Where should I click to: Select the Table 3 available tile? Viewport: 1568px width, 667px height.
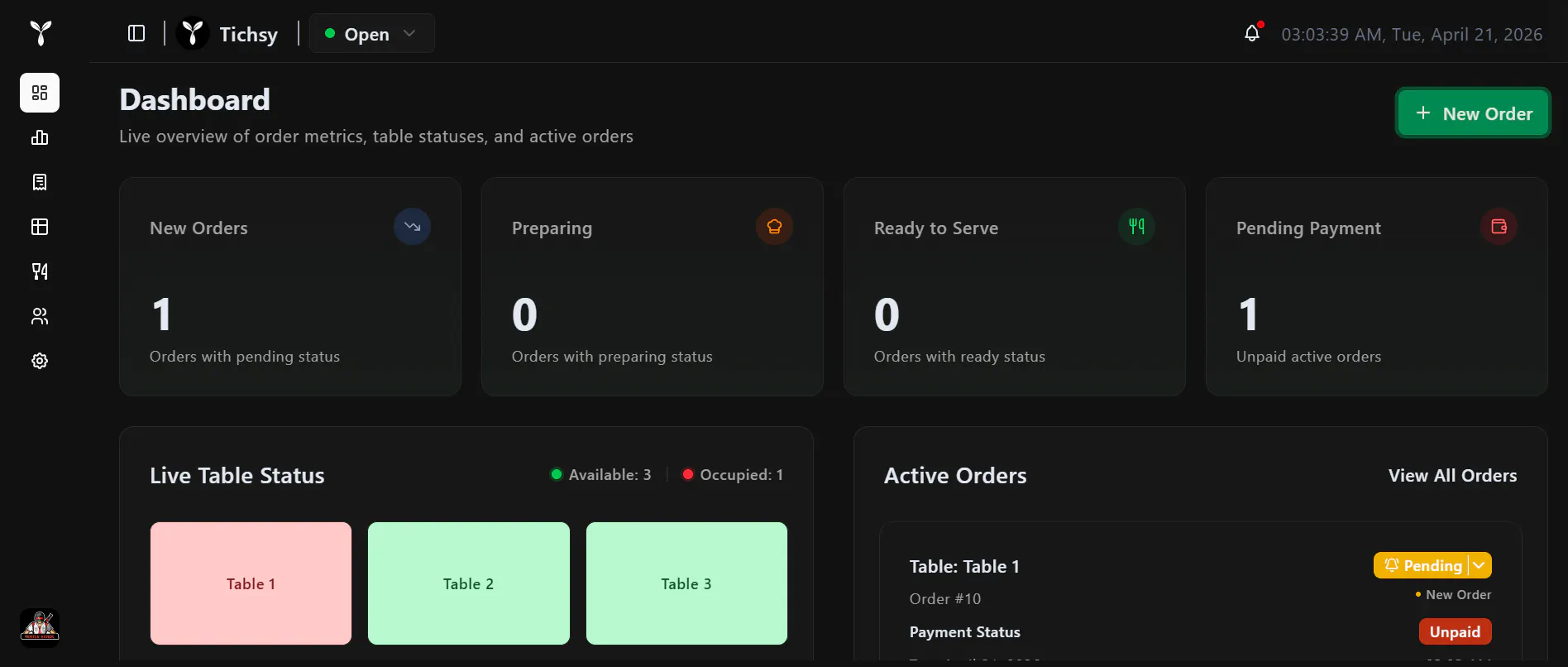pyautogui.click(x=686, y=583)
